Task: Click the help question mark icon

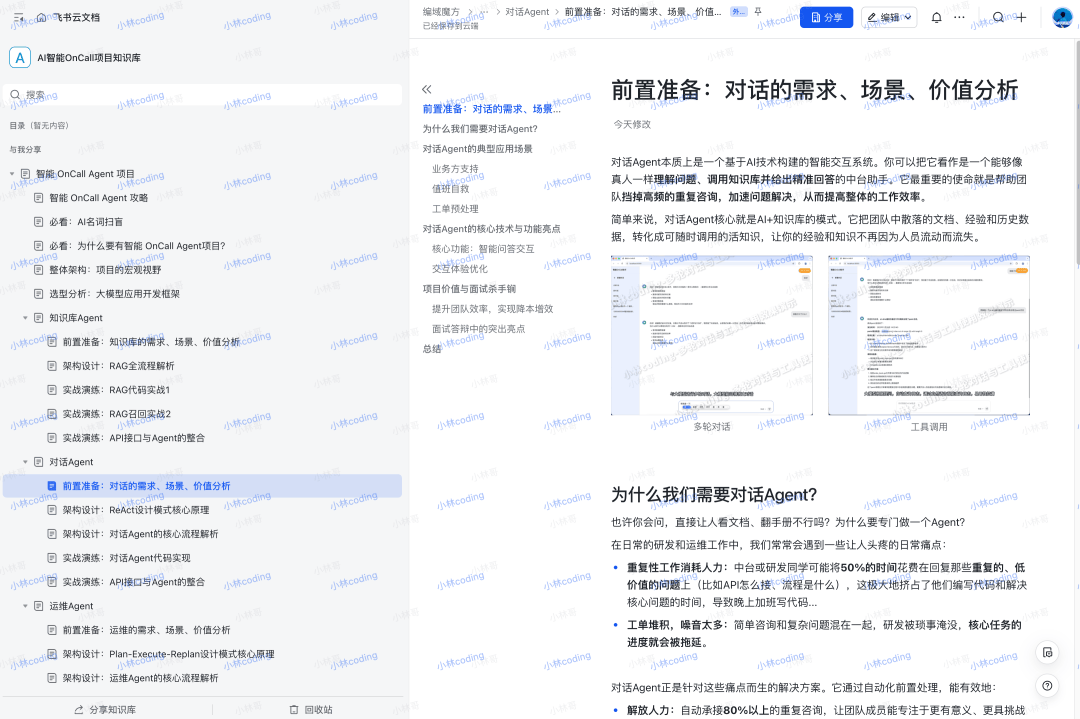Action: [1046, 686]
